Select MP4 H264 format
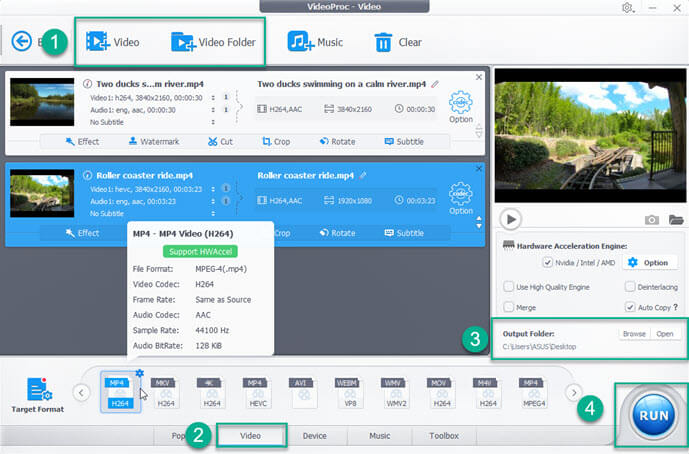The height and width of the screenshot is (454, 689). (x=120, y=392)
